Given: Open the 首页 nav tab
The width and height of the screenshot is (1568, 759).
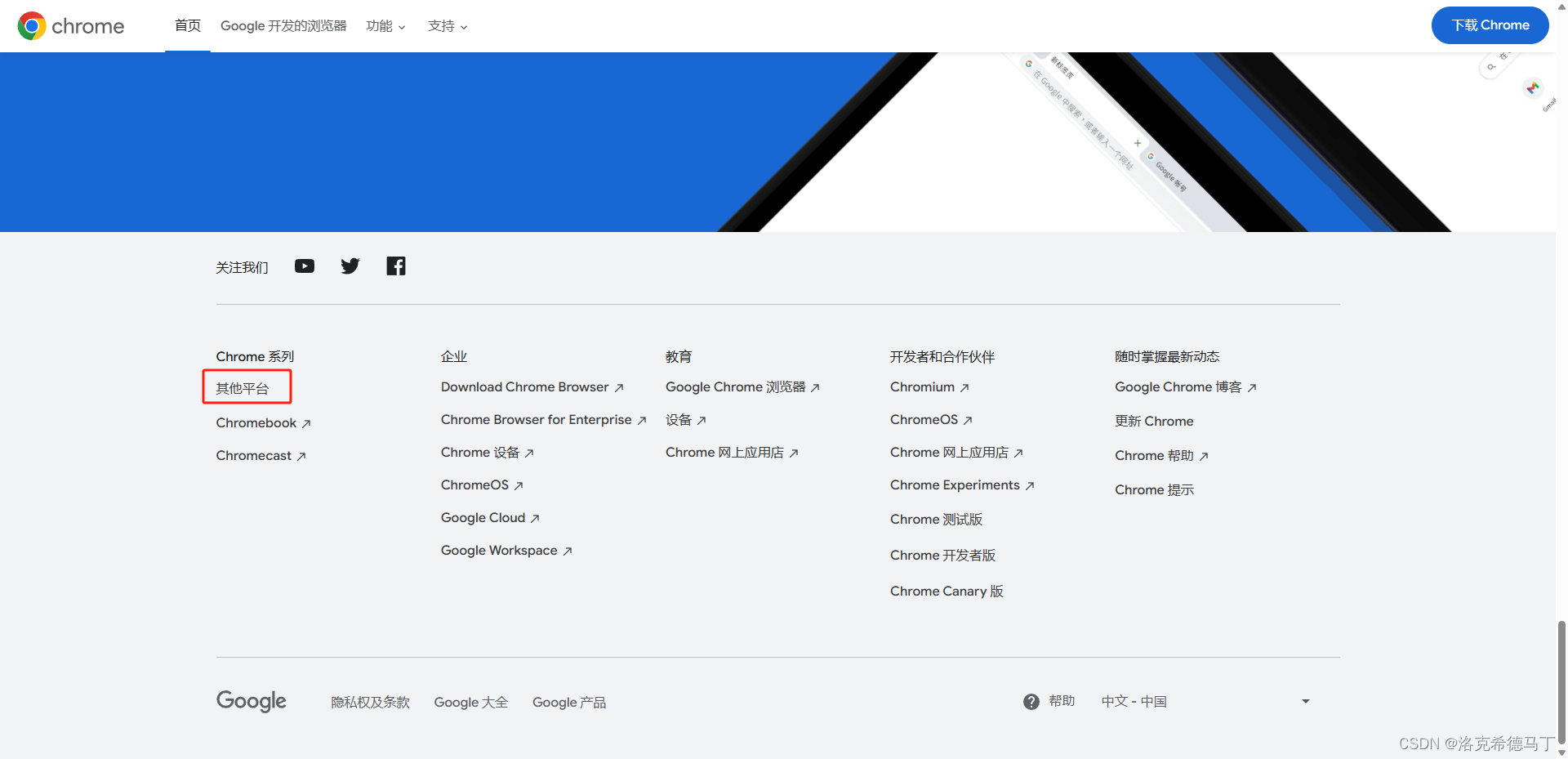Looking at the screenshot, I should coord(188,26).
